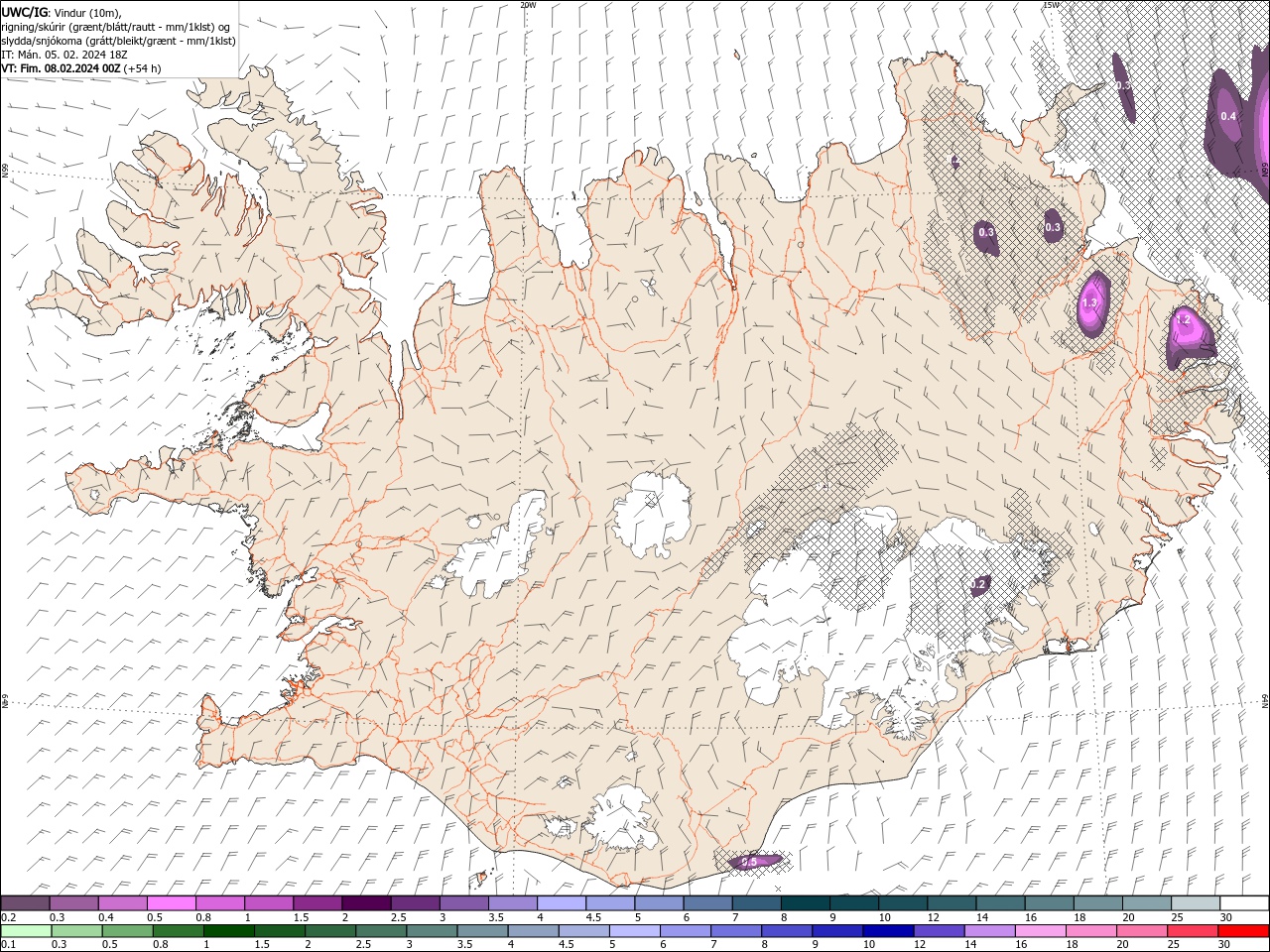The height and width of the screenshot is (952, 1270).
Task: Pick the lower legend swatch between 0.5 and 0.8
Action: (127, 930)
